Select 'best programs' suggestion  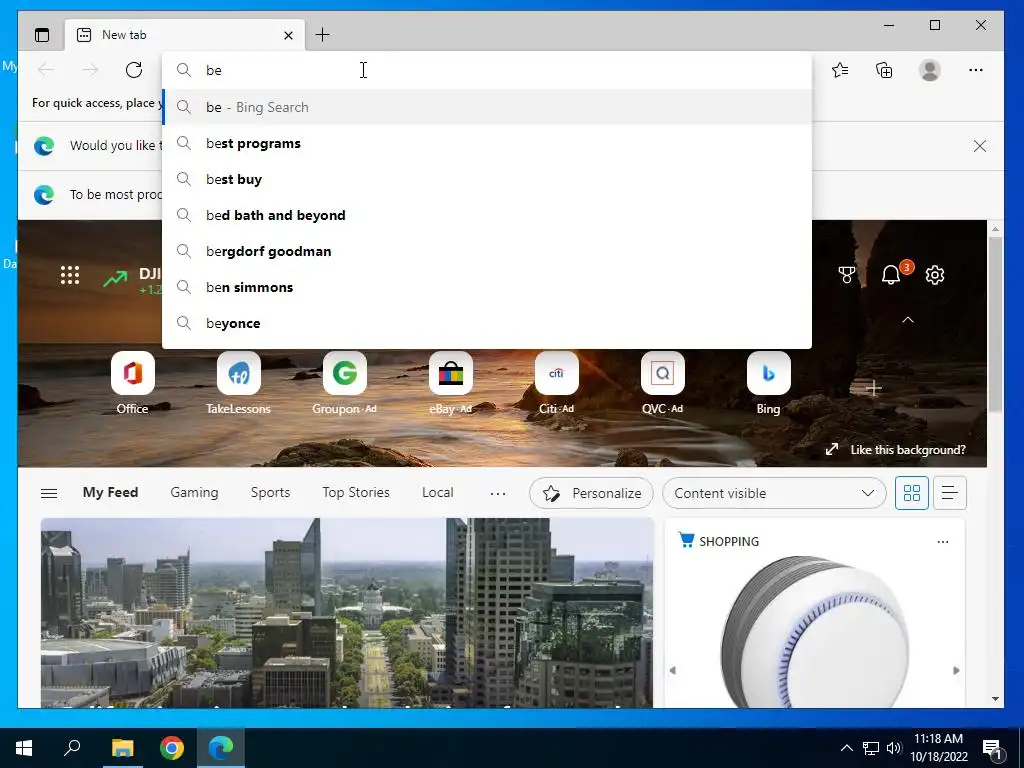coord(487,143)
